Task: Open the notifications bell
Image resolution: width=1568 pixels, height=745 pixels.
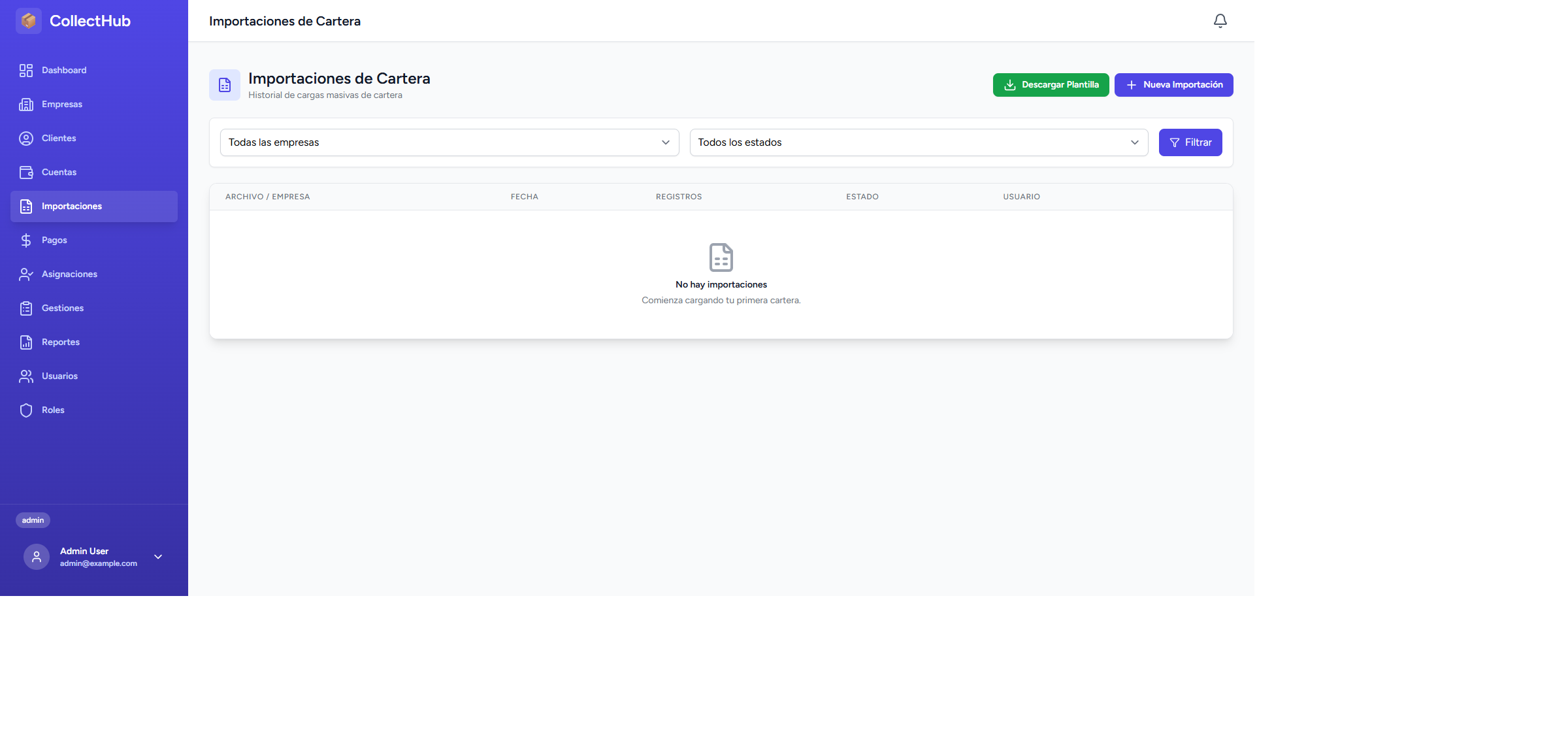Action: coord(1220,21)
